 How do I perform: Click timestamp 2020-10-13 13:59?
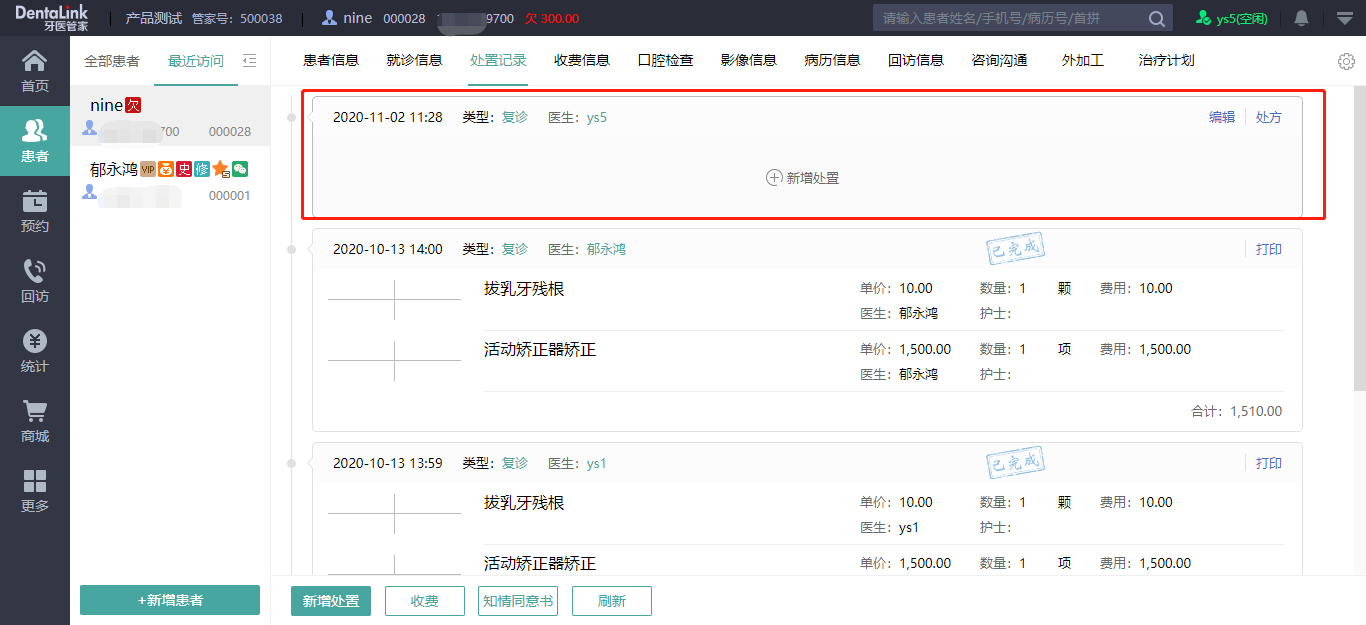click(x=388, y=463)
